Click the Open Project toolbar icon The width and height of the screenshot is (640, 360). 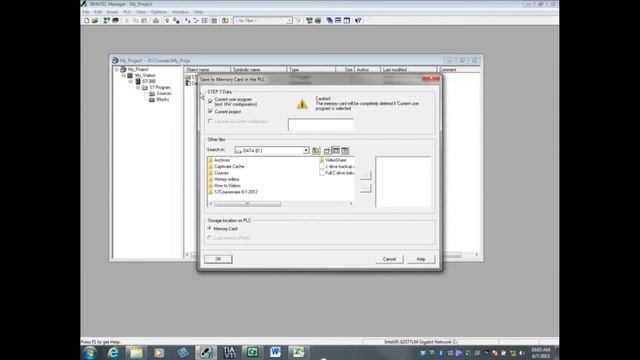95,20
